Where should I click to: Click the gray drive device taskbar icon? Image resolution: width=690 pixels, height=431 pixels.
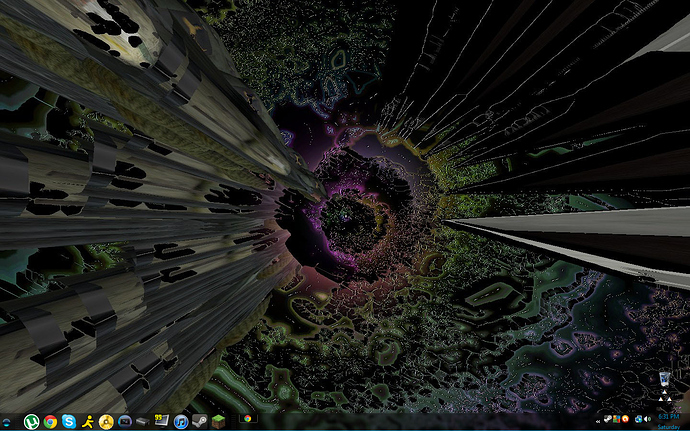pos(143,422)
